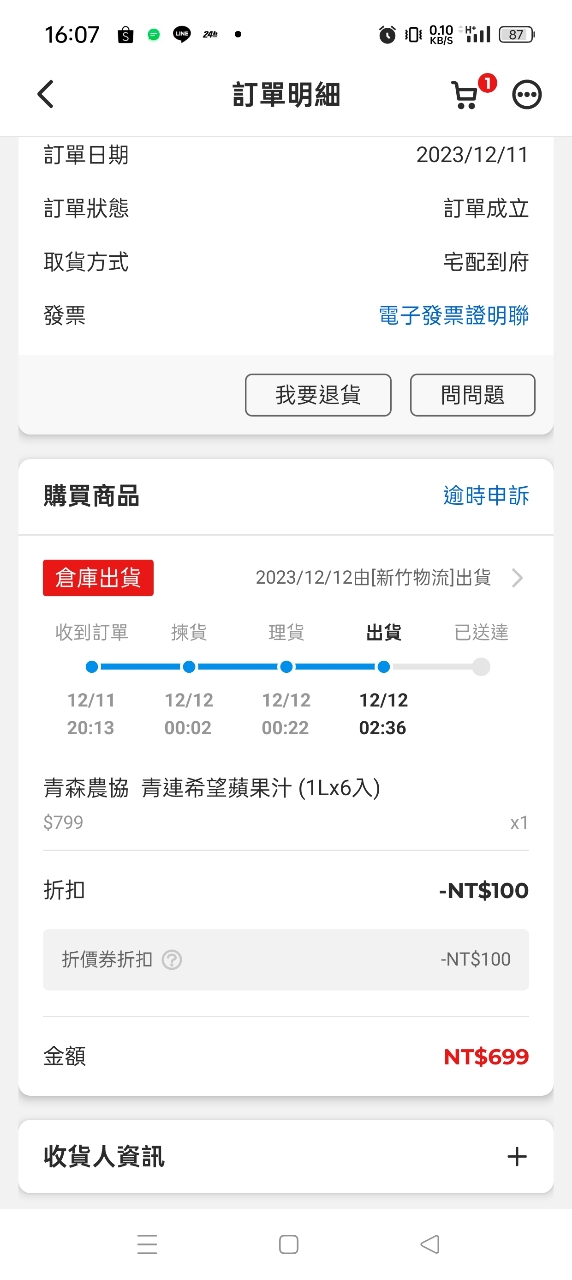The image size is (572, 1280).
Task: Open the 逾時申訴 link
Action: 486,496
